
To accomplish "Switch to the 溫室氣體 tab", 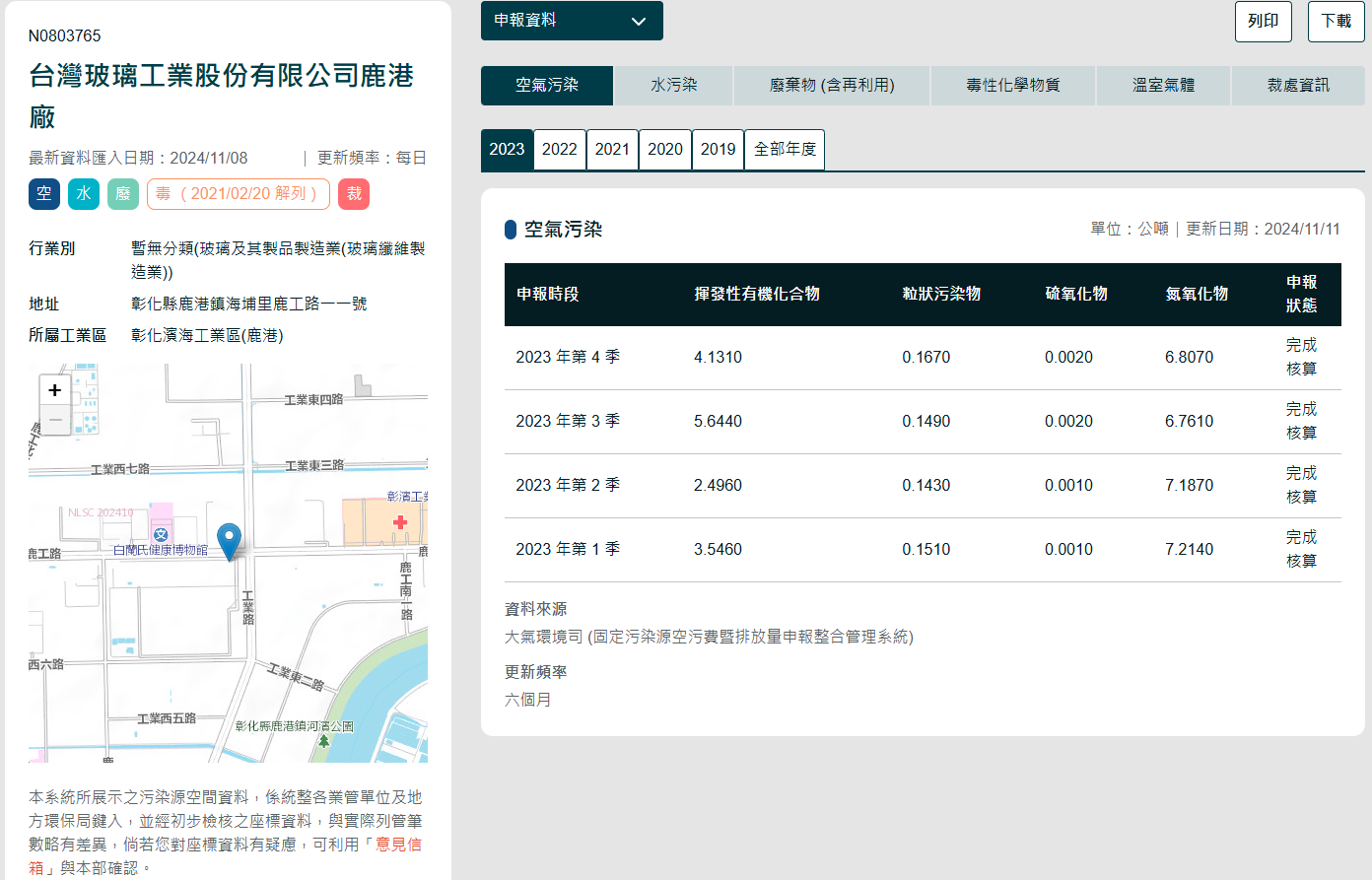I will (x=1163, y=86).
